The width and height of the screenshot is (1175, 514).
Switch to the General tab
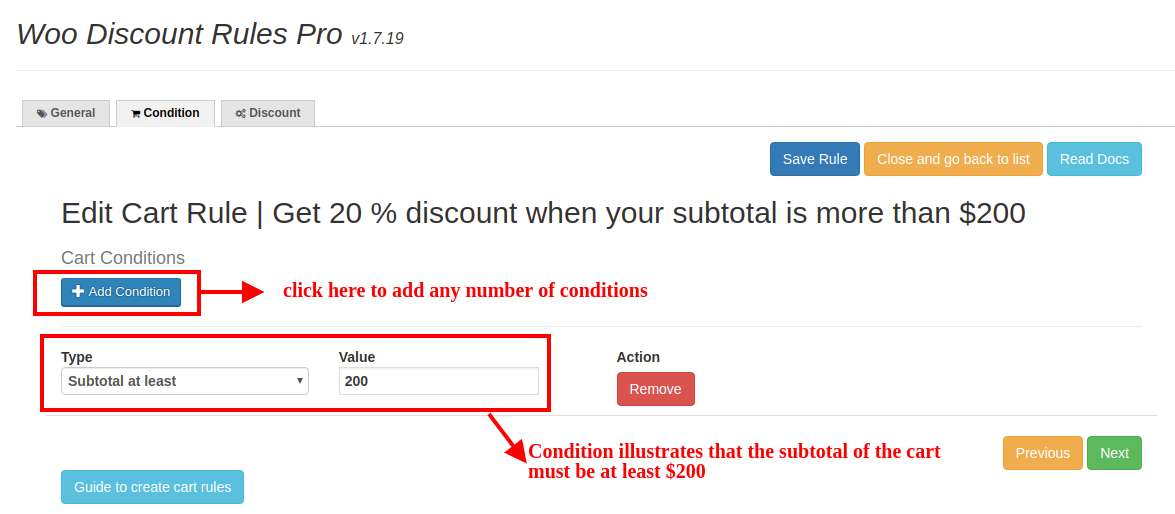(66, 113)
